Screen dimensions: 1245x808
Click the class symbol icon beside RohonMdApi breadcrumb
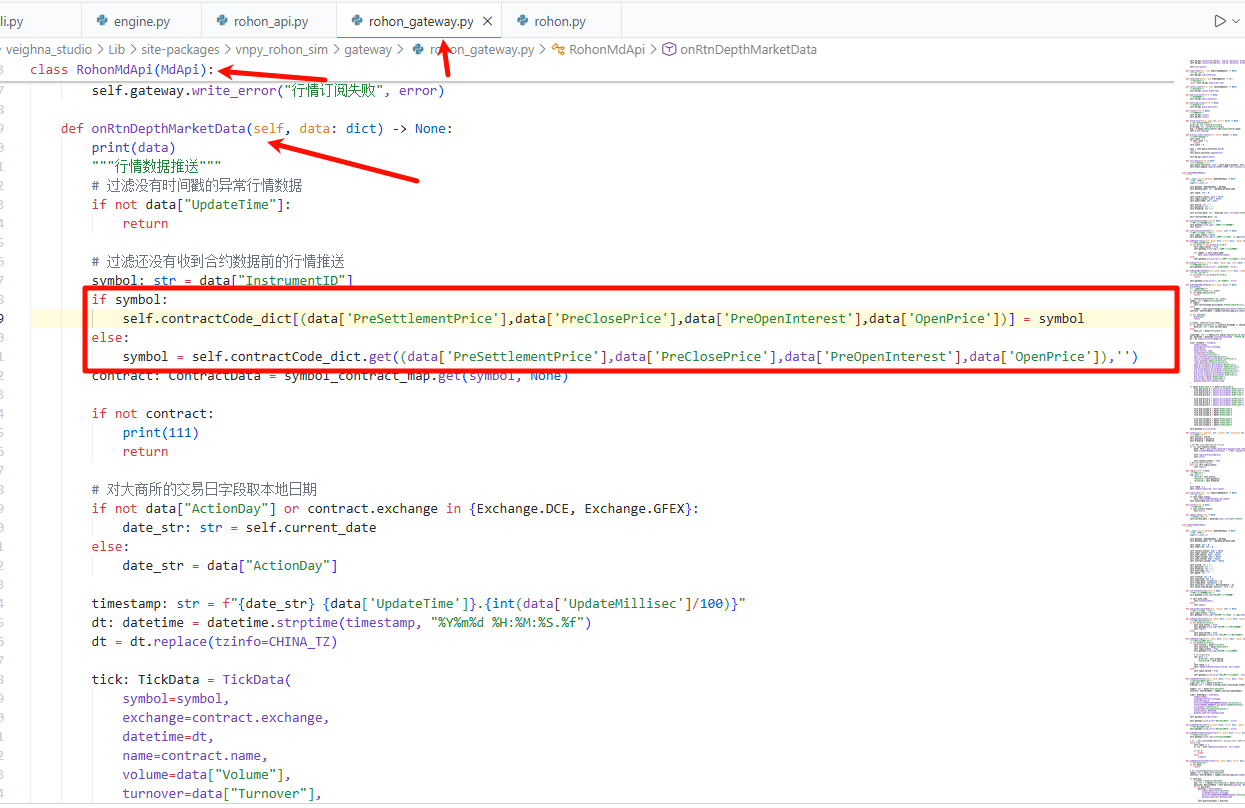coord(558,49)
